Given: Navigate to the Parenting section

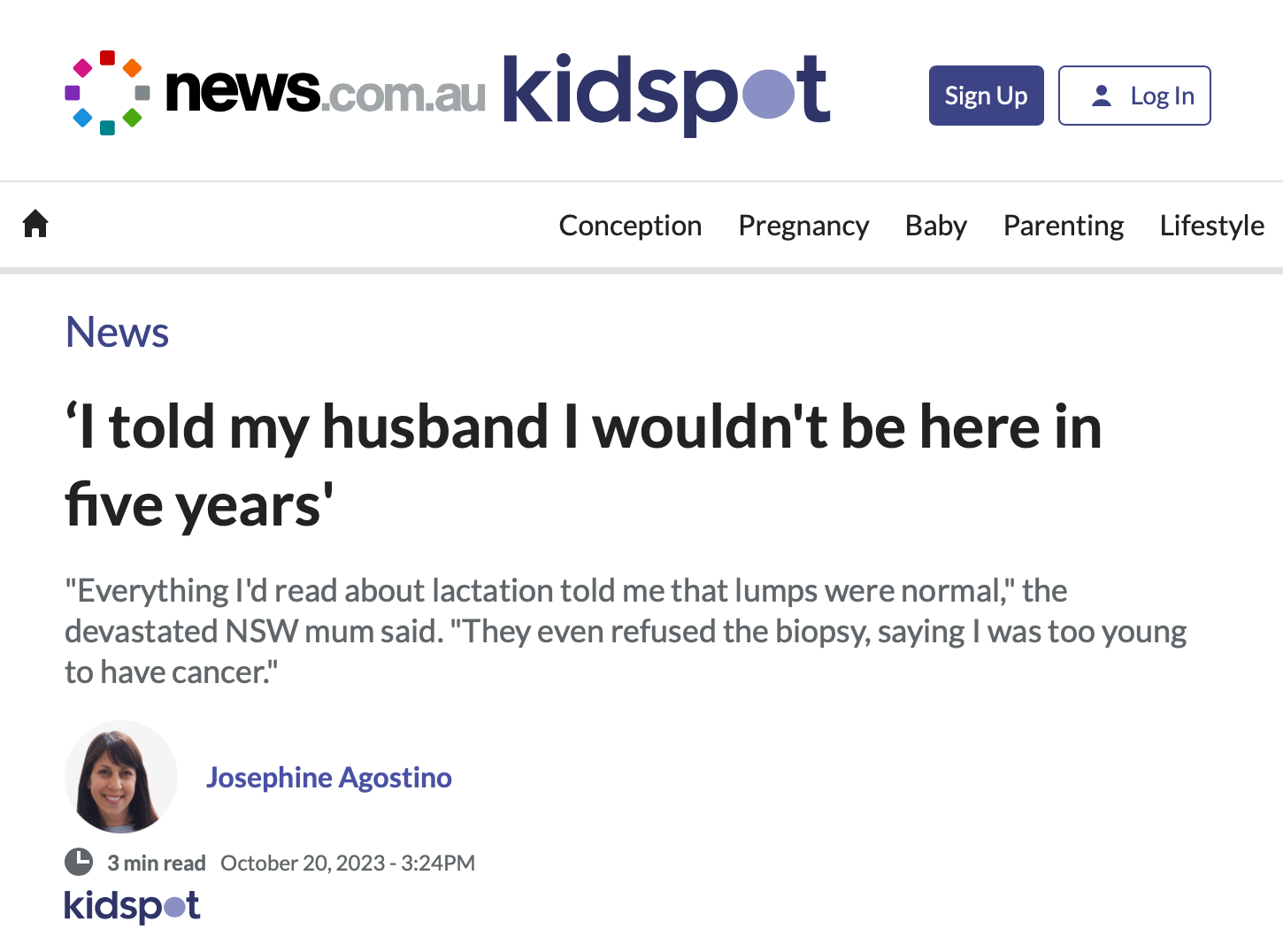Looking at the screenshot, I should [x=1063, y=226].
